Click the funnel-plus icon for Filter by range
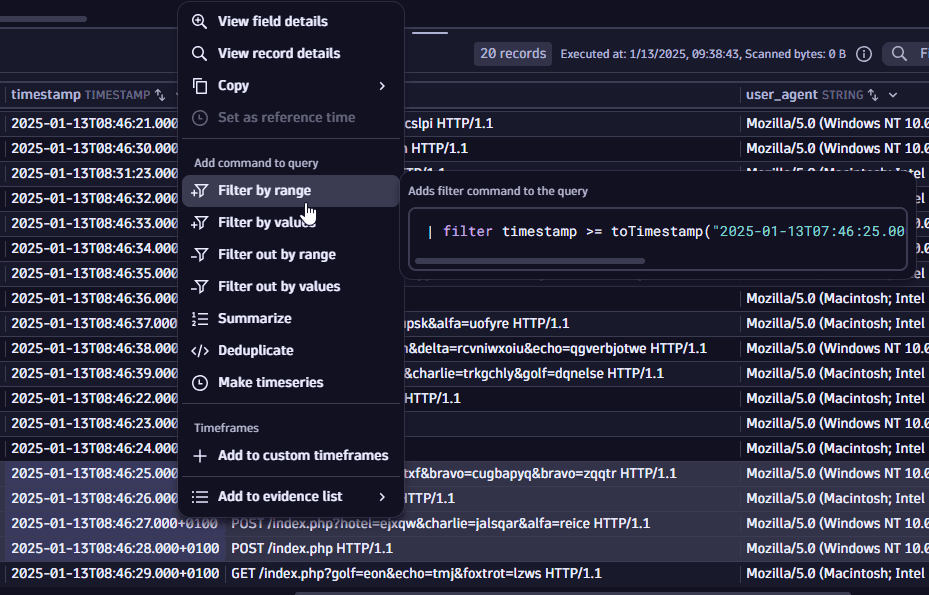The height and width of the screenshot is (595, 929). [x=200, y=190]
